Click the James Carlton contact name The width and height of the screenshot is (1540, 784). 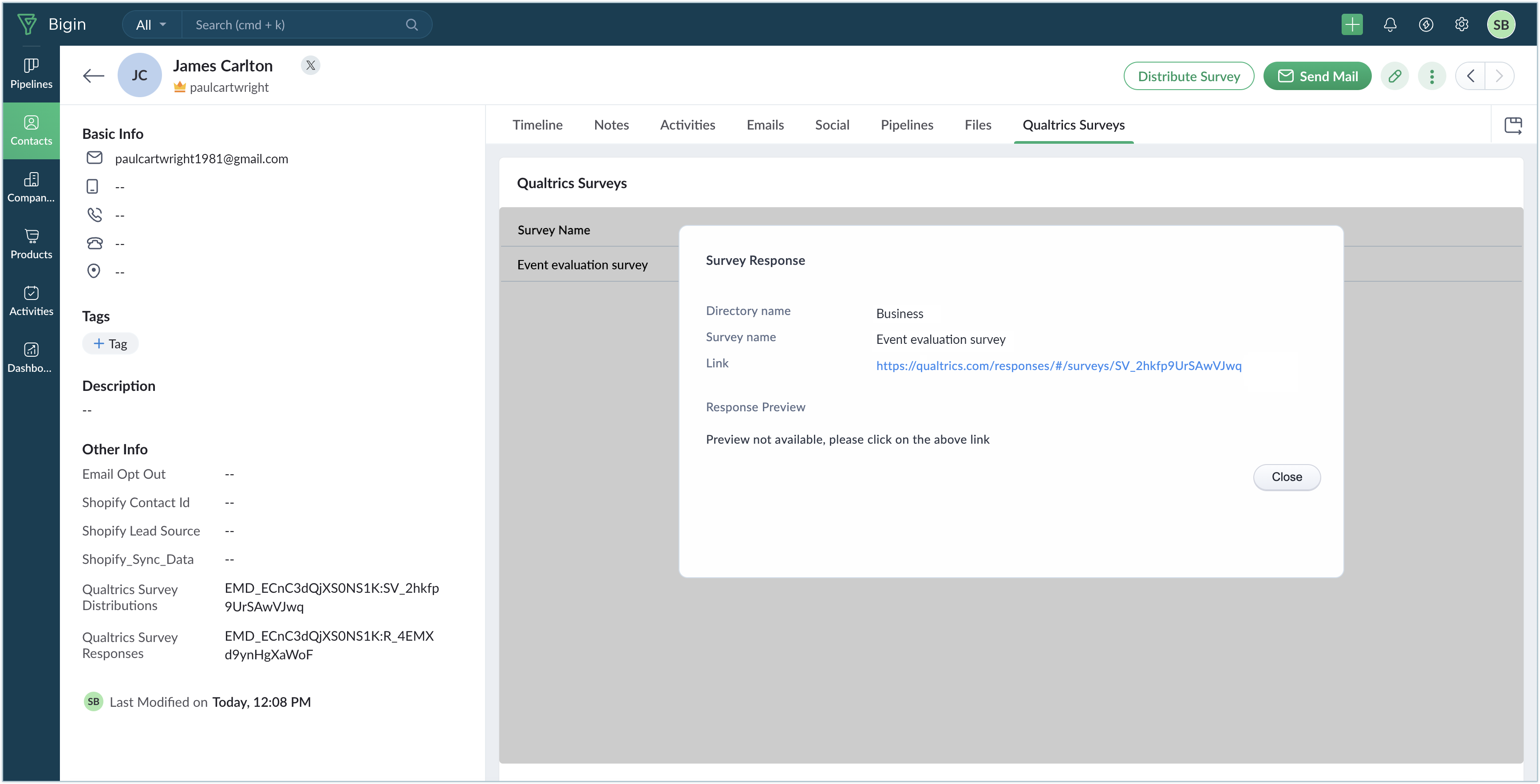click(x=223, y=65)
